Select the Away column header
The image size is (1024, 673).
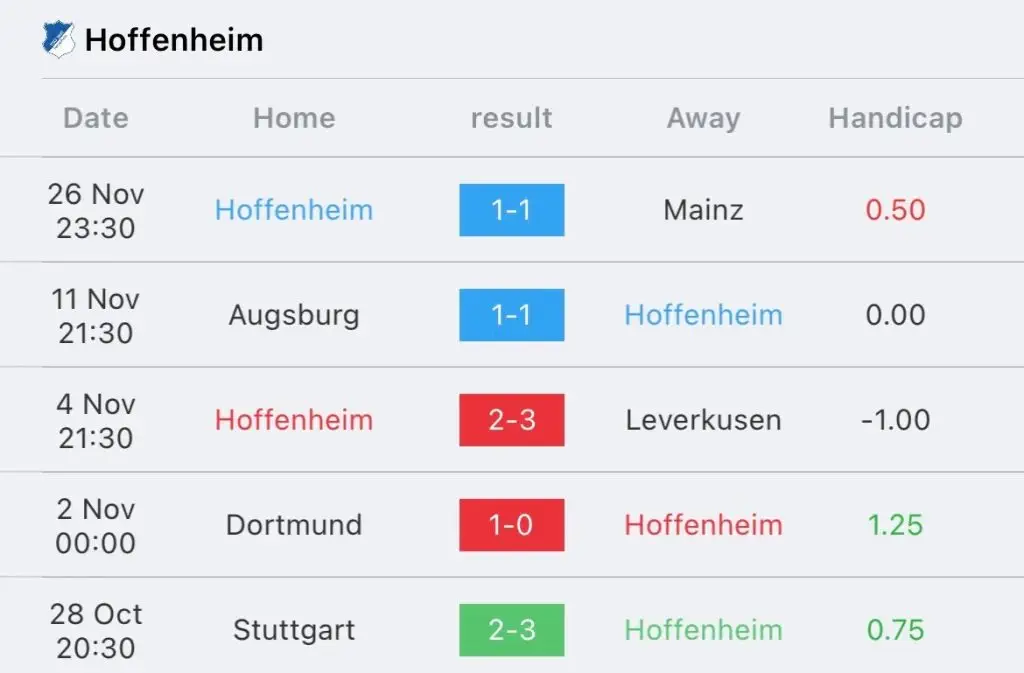pos(703,119)
